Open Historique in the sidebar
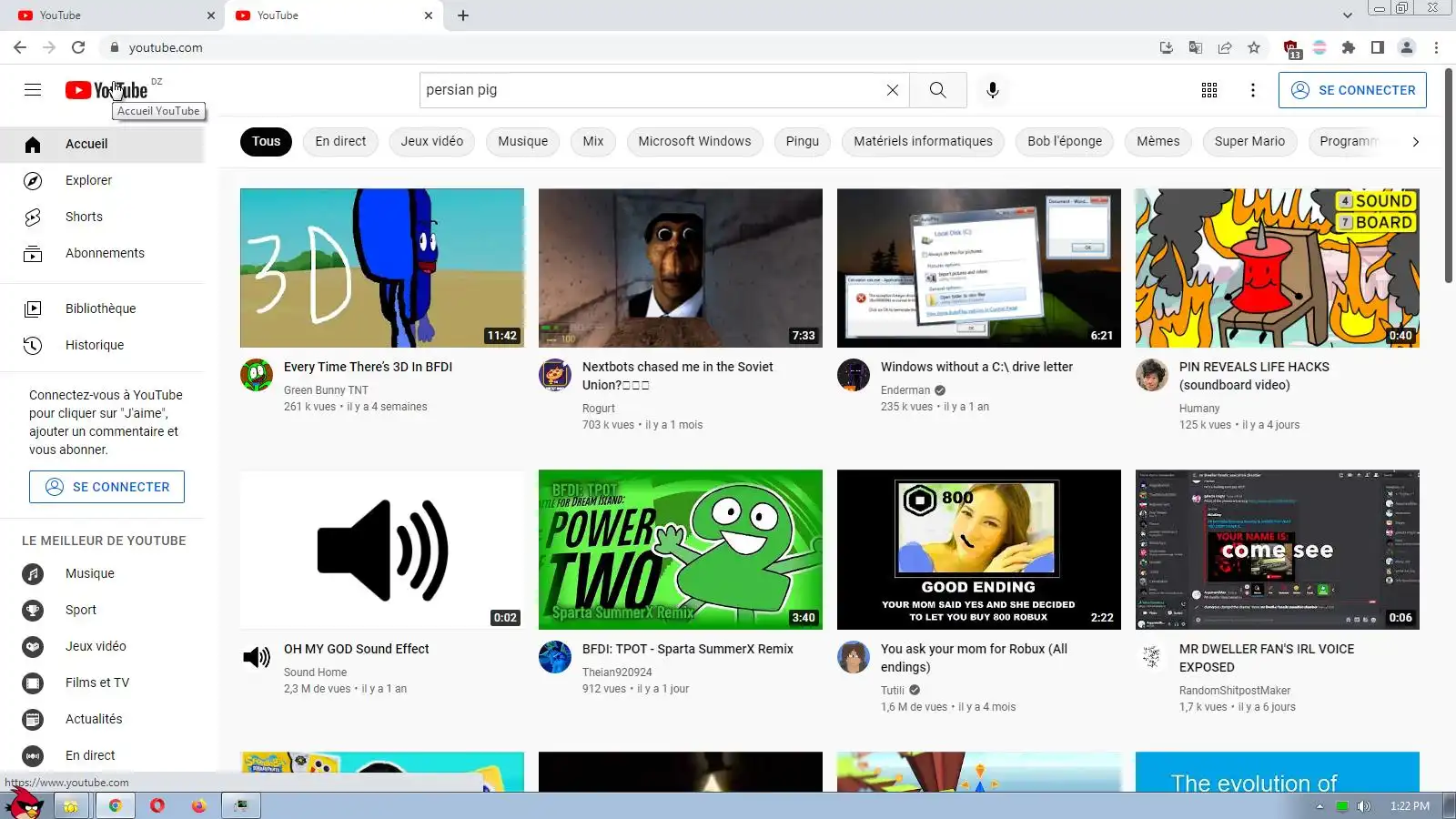Image resolution: width=1456 pixels, height=819 pixels. 102,345
